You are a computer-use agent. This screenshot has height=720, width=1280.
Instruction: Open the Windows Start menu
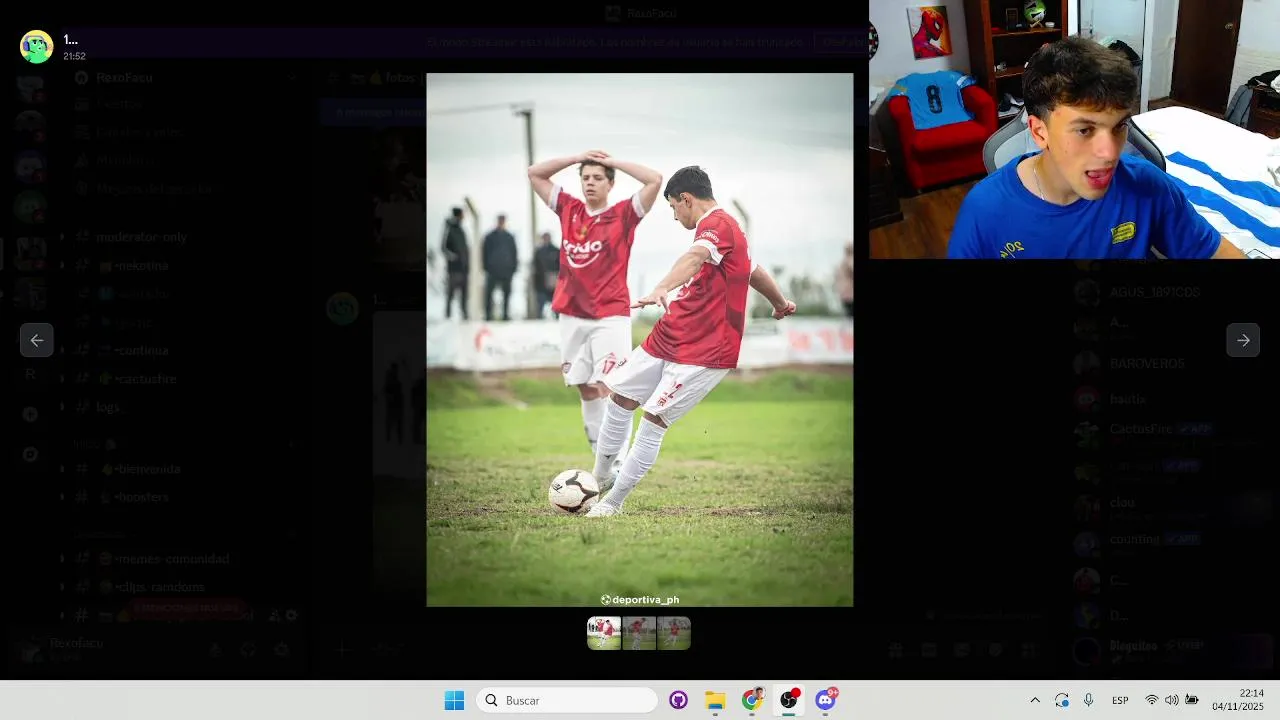coord(454,700)
